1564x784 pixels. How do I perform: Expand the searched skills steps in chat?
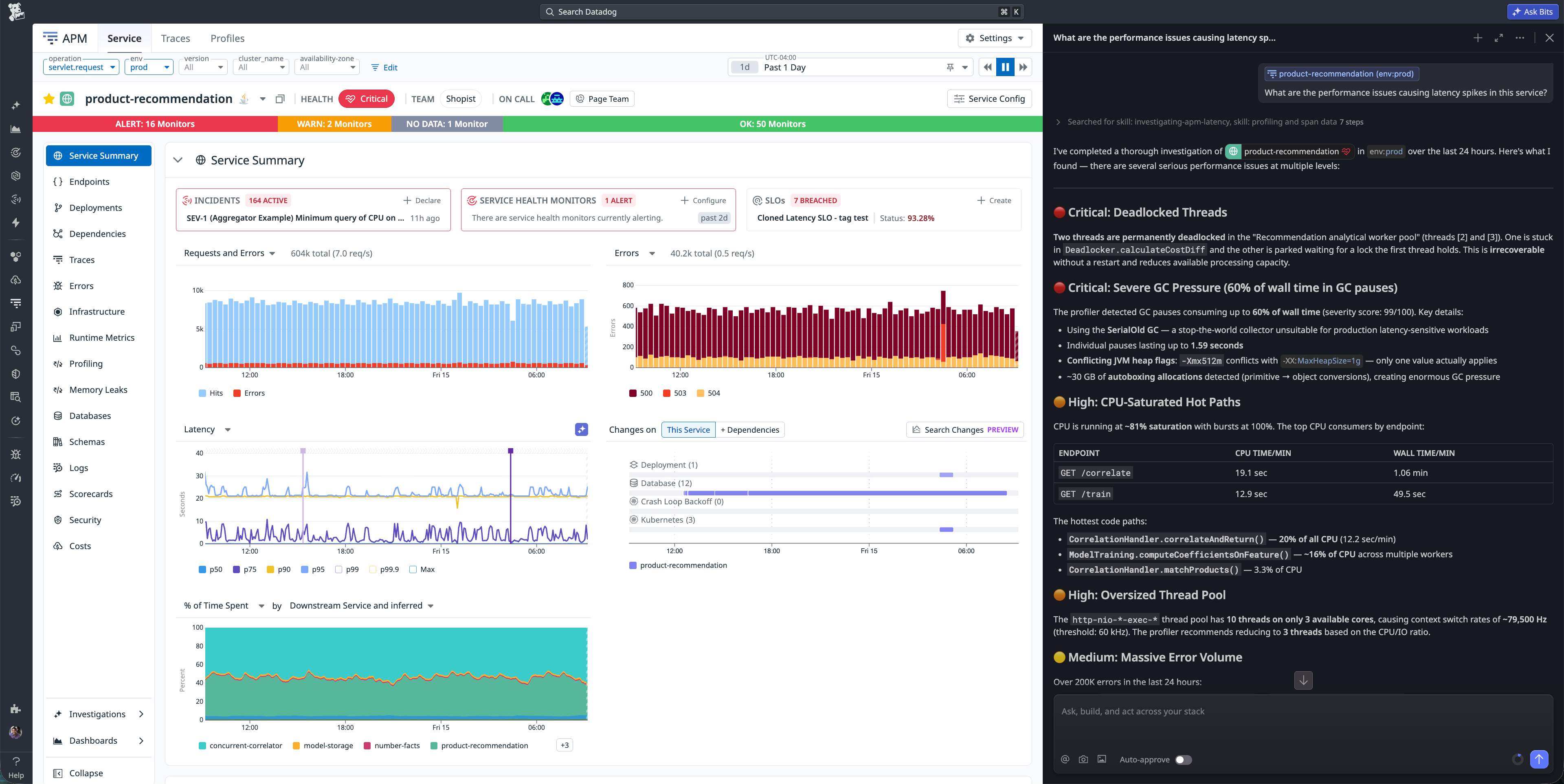pos(1058,122)
